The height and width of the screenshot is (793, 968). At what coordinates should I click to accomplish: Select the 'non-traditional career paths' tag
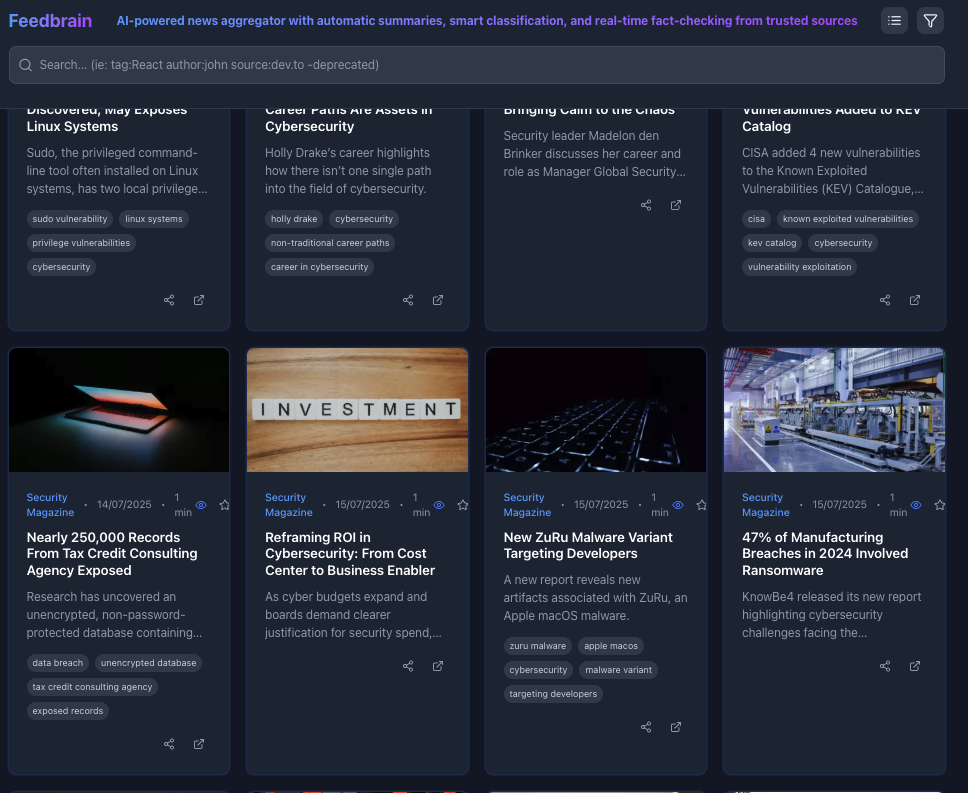tap(330, 243)
